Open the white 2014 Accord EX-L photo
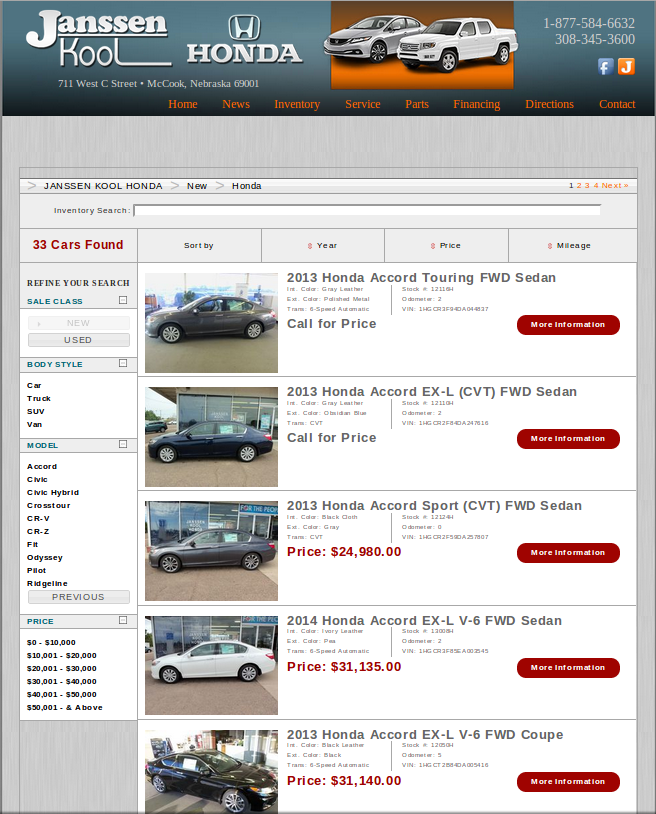Screen dimensions: 656x814 [211, 665]
